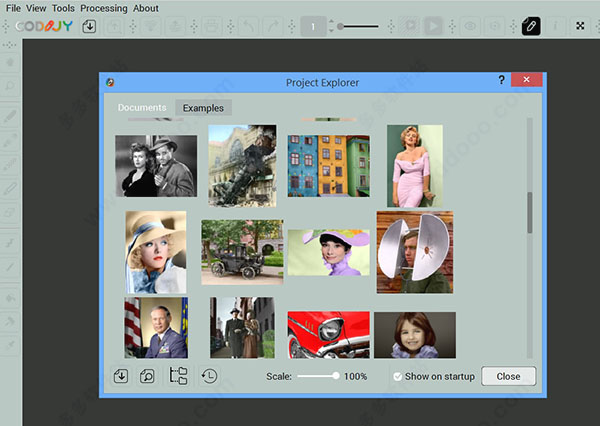
Task: Toggle the Show on startup checkbox
Action: pyautogui.click(x=398, y=377)
